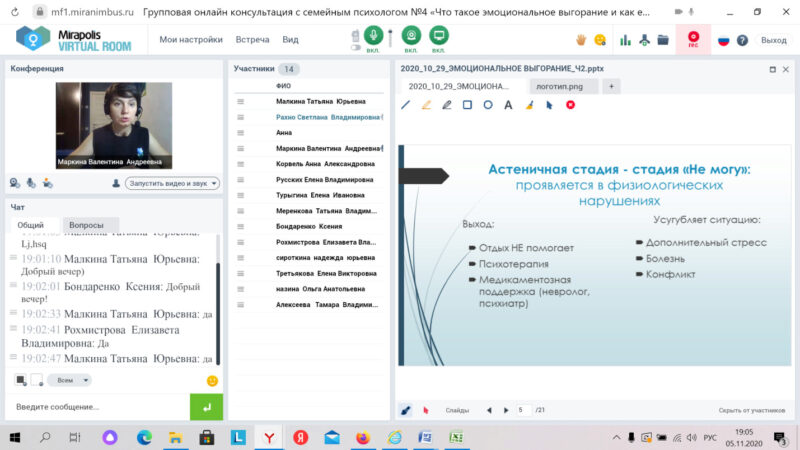The width and height of the screenshot is (800, 450).
Task: Pick the white background color swatch
Action: (x=37, y=380)
